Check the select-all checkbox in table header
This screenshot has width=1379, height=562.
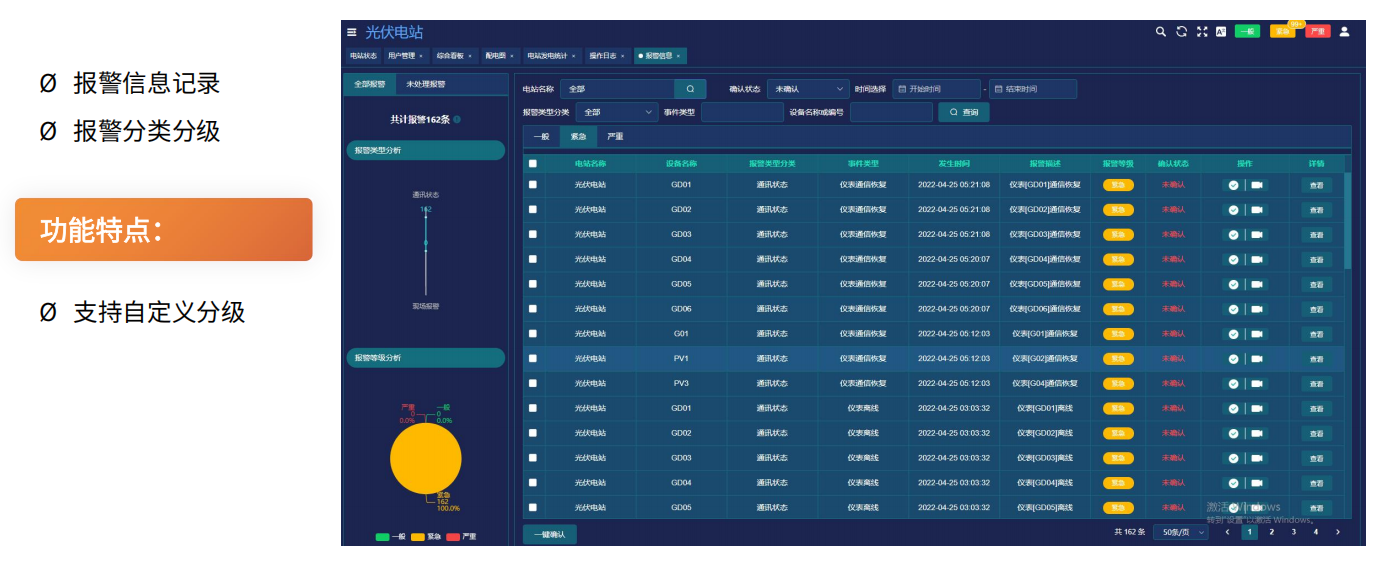coord(533,164)
